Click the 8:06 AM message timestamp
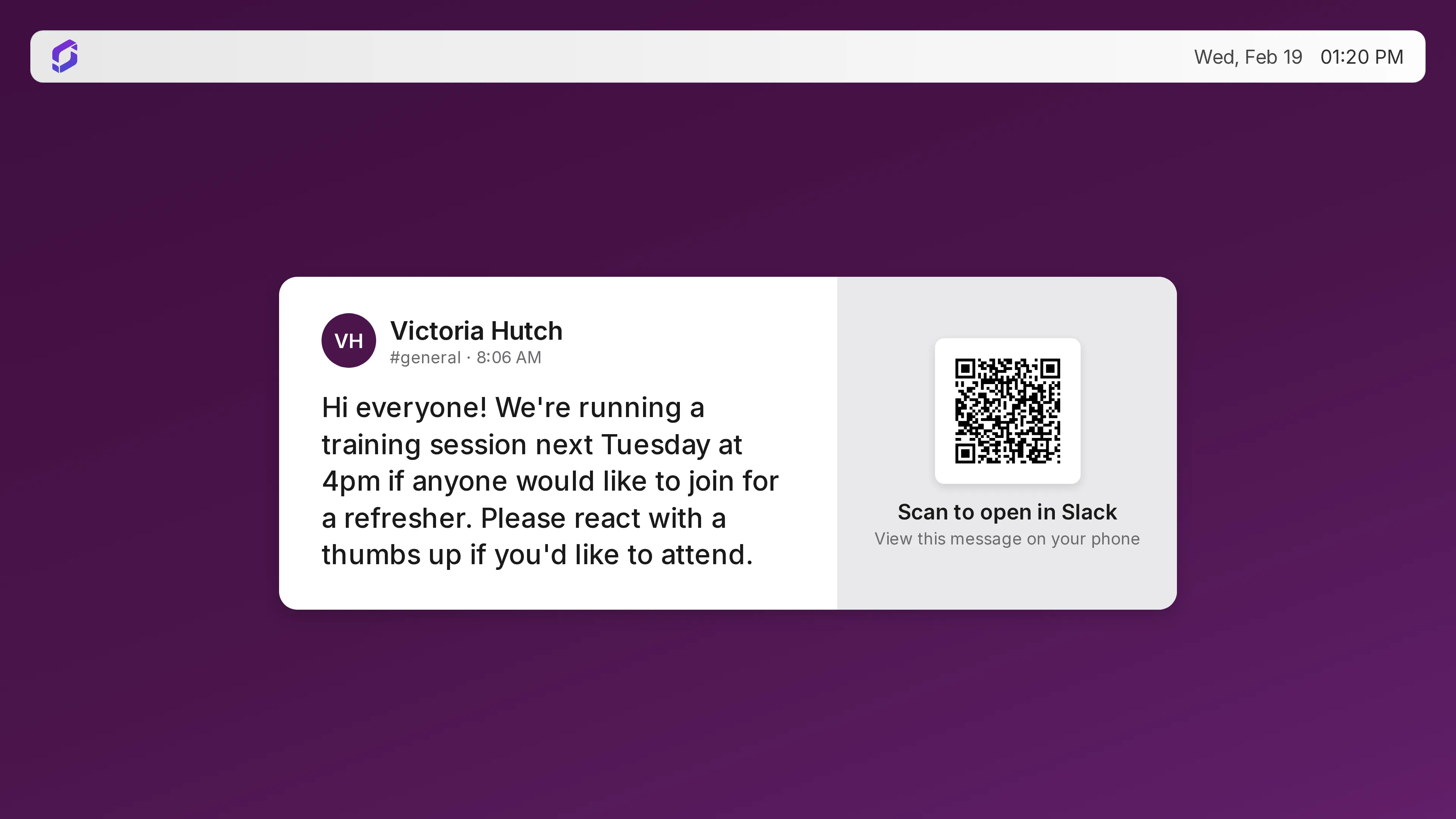The width and height of the screenshot is (1456, 819). click(509, 358)
